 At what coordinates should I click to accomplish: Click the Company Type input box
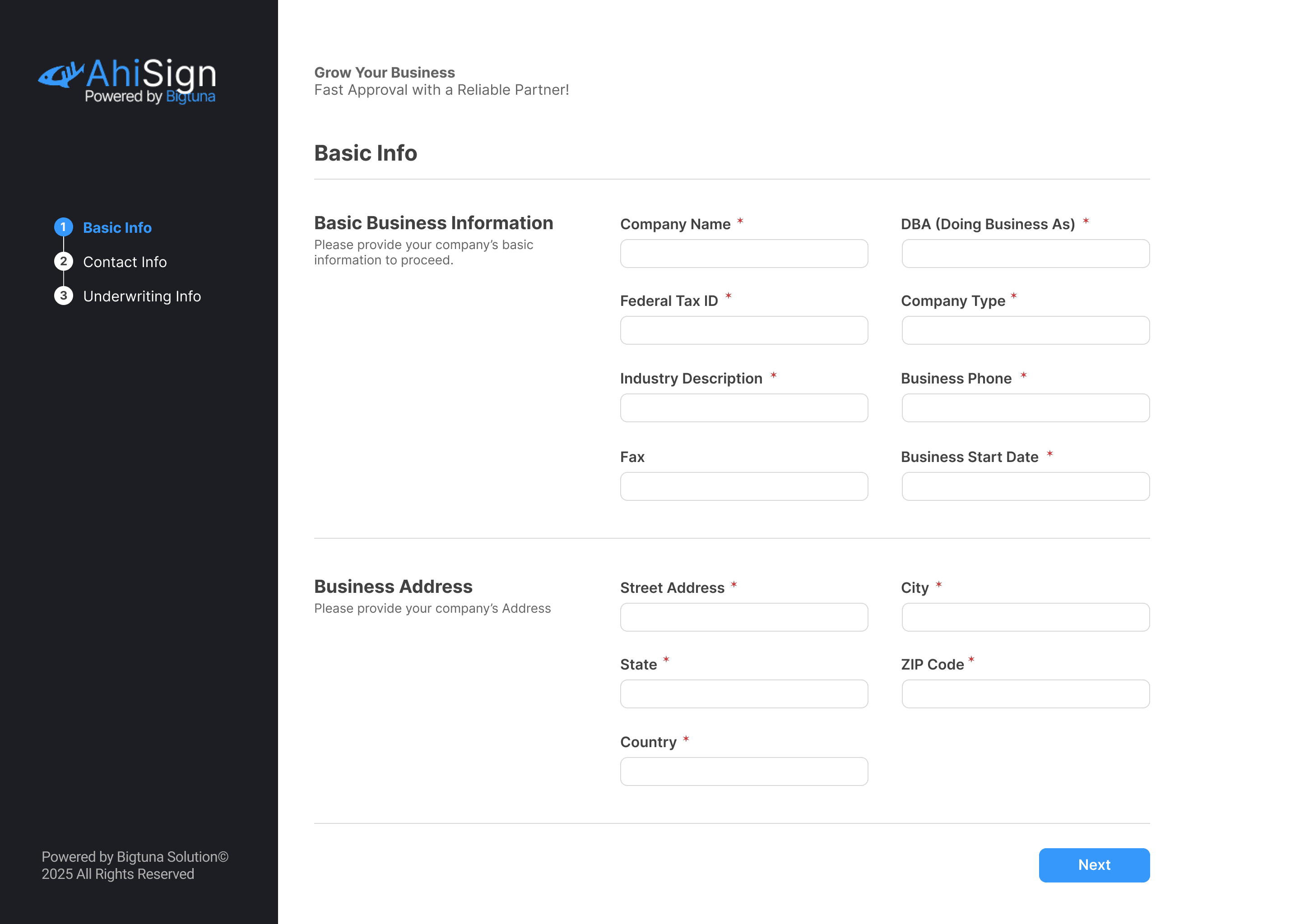point(1025,330)
